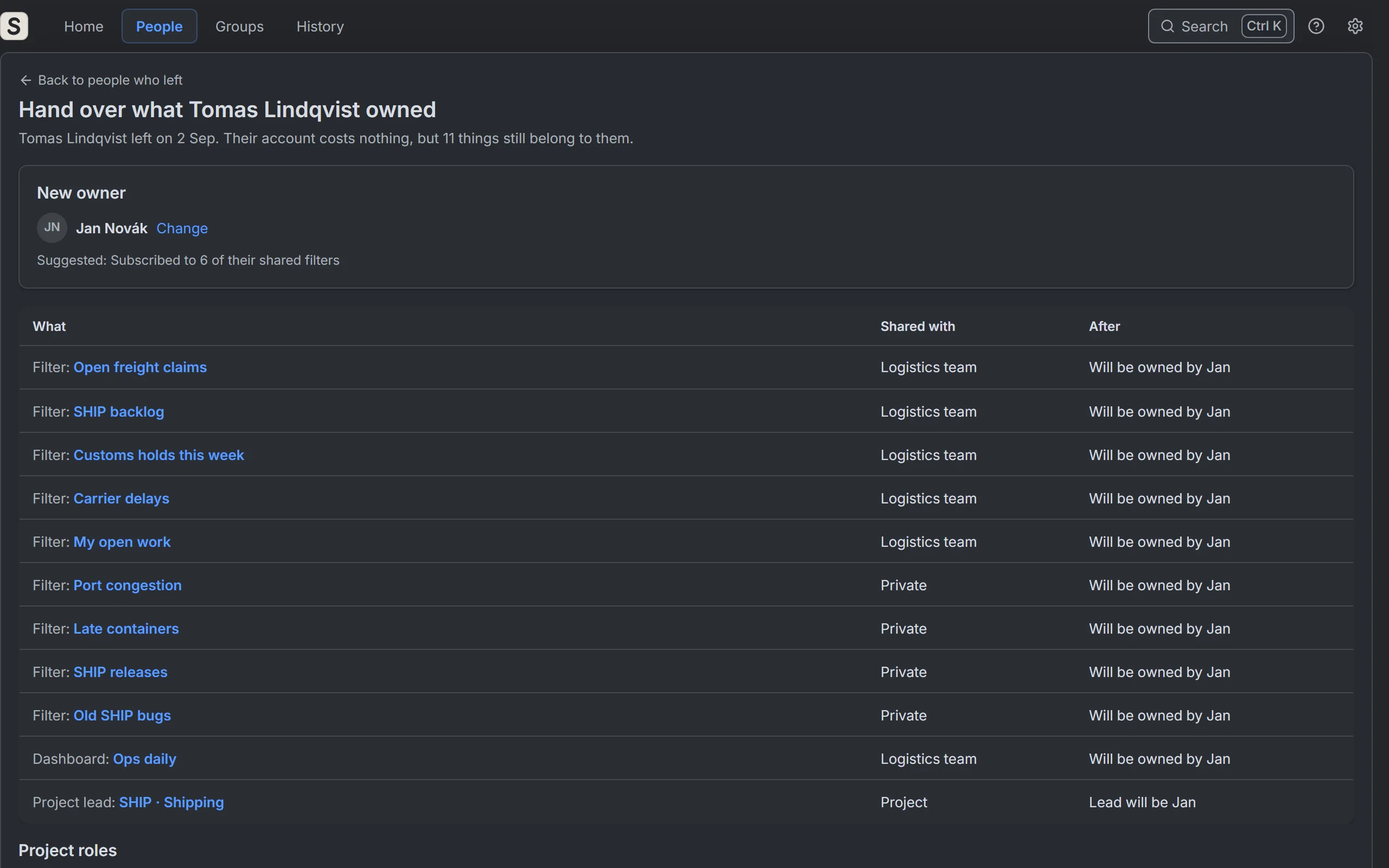Click the Search box field
The width and height of the screenshot is (1389, 868).
[x=1221, y=26]
